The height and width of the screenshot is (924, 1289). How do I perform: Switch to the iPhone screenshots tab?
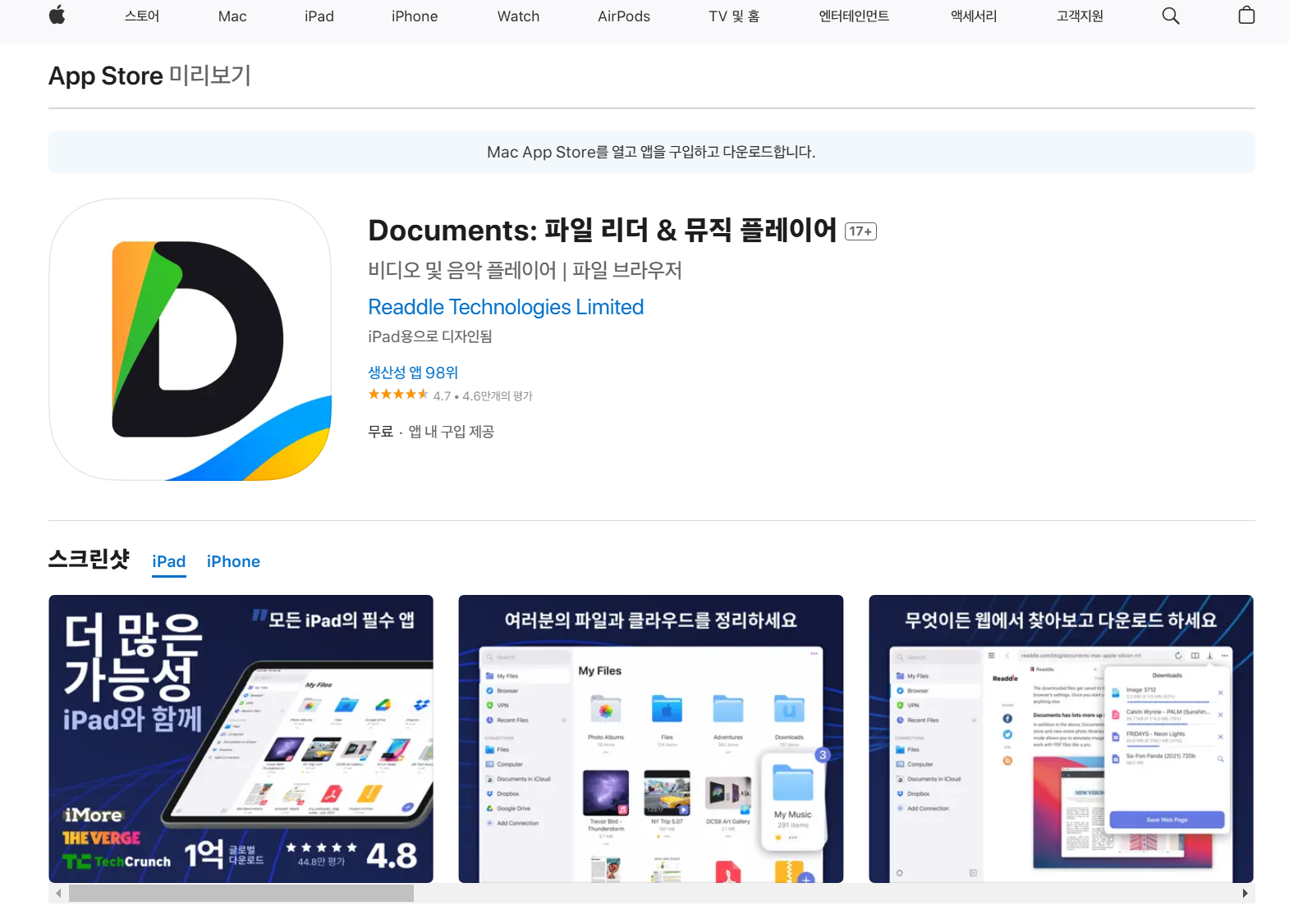click(233, 562)
